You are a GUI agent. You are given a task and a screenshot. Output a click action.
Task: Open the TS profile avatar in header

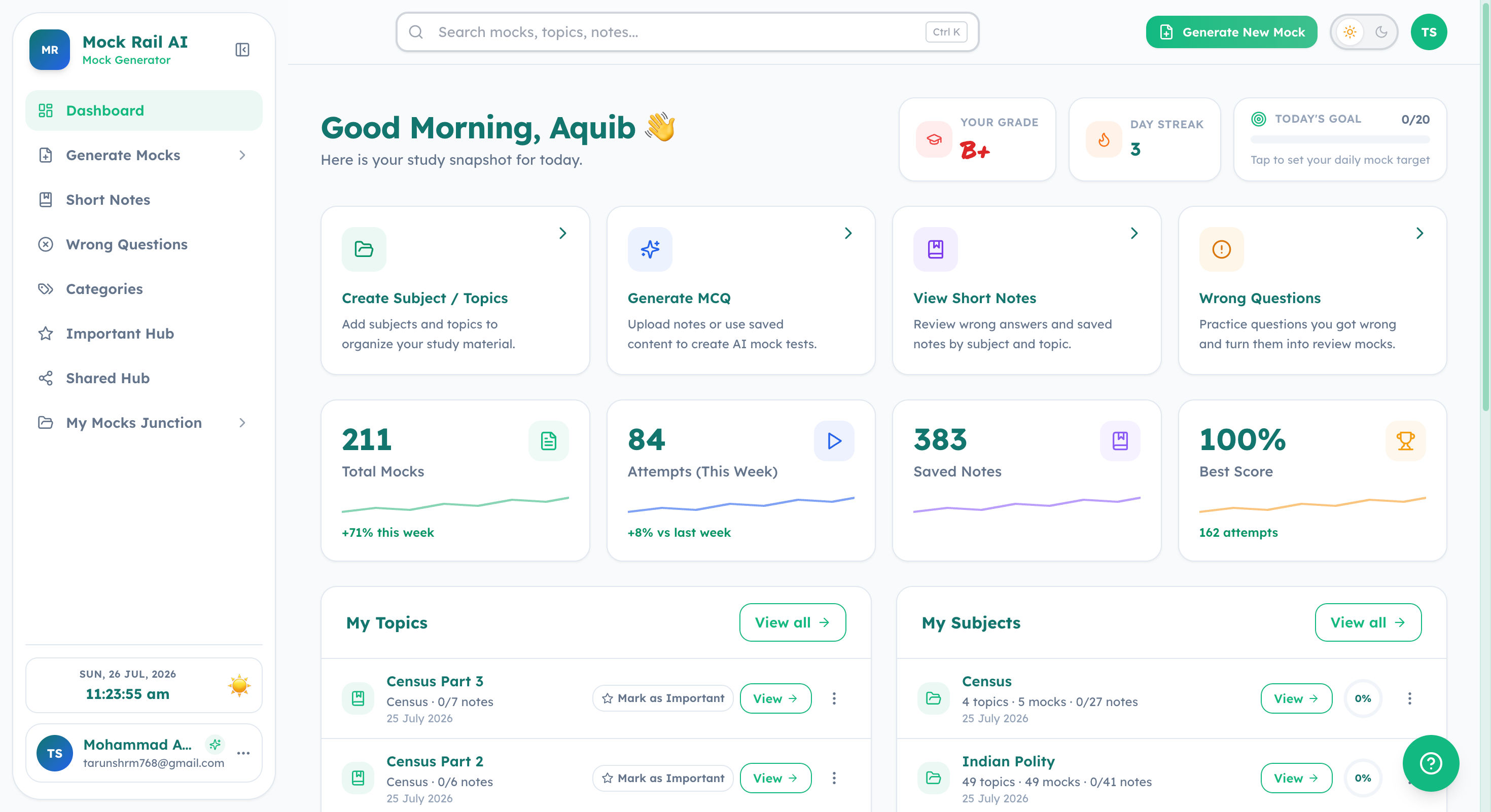(1429, 32)
